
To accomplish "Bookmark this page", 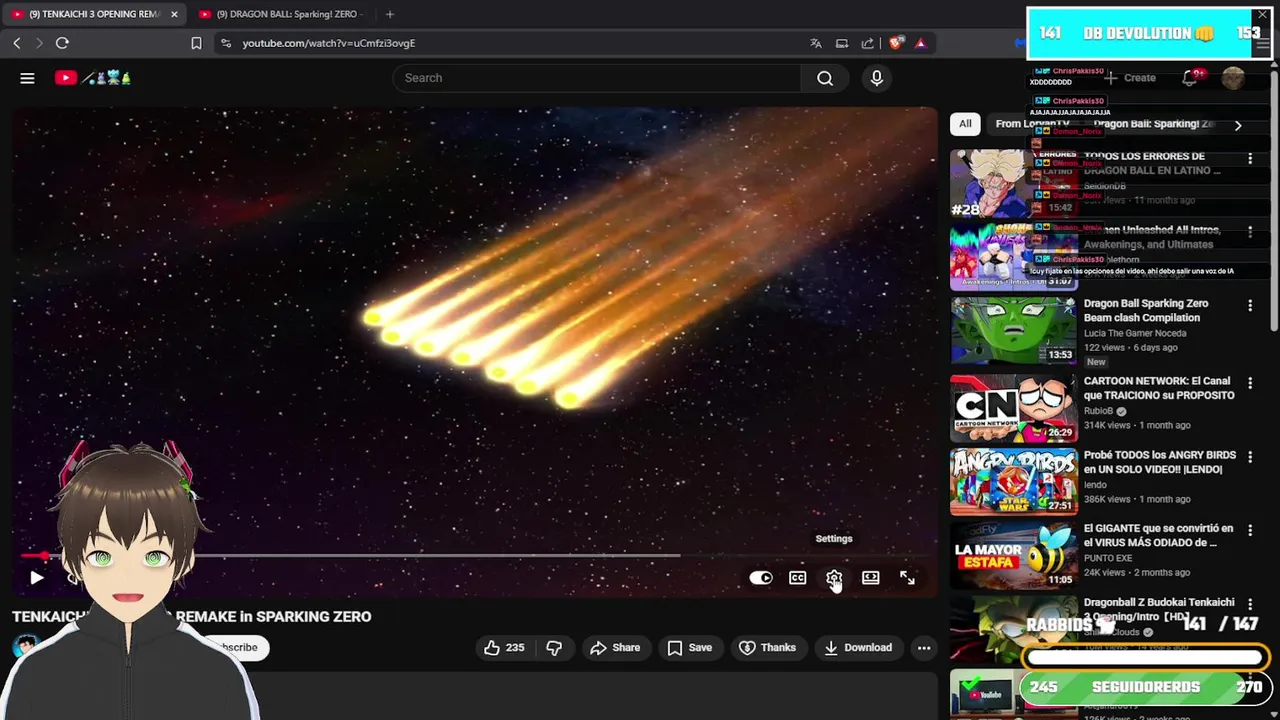I will pos(196,43).
